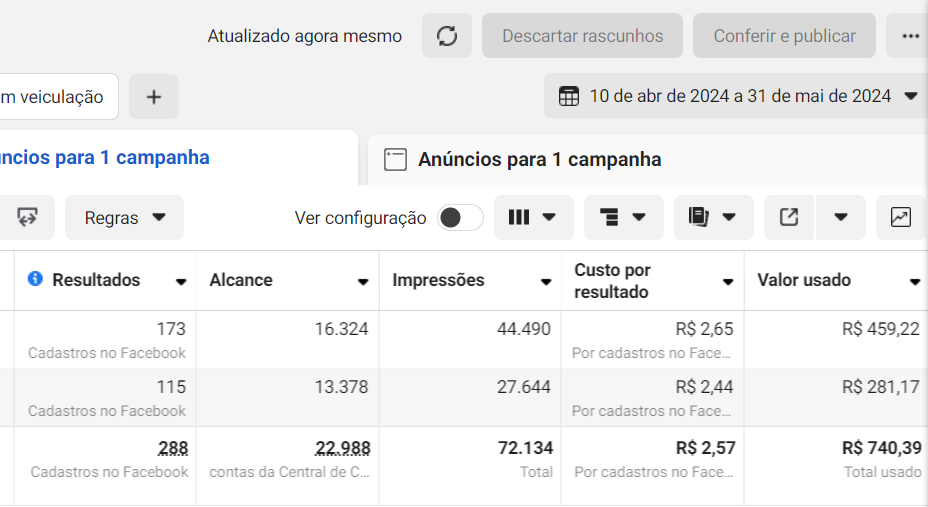Open the charts view icon
Image resolution: width=928 pixels, height=507 pixels.
(901, 217)
